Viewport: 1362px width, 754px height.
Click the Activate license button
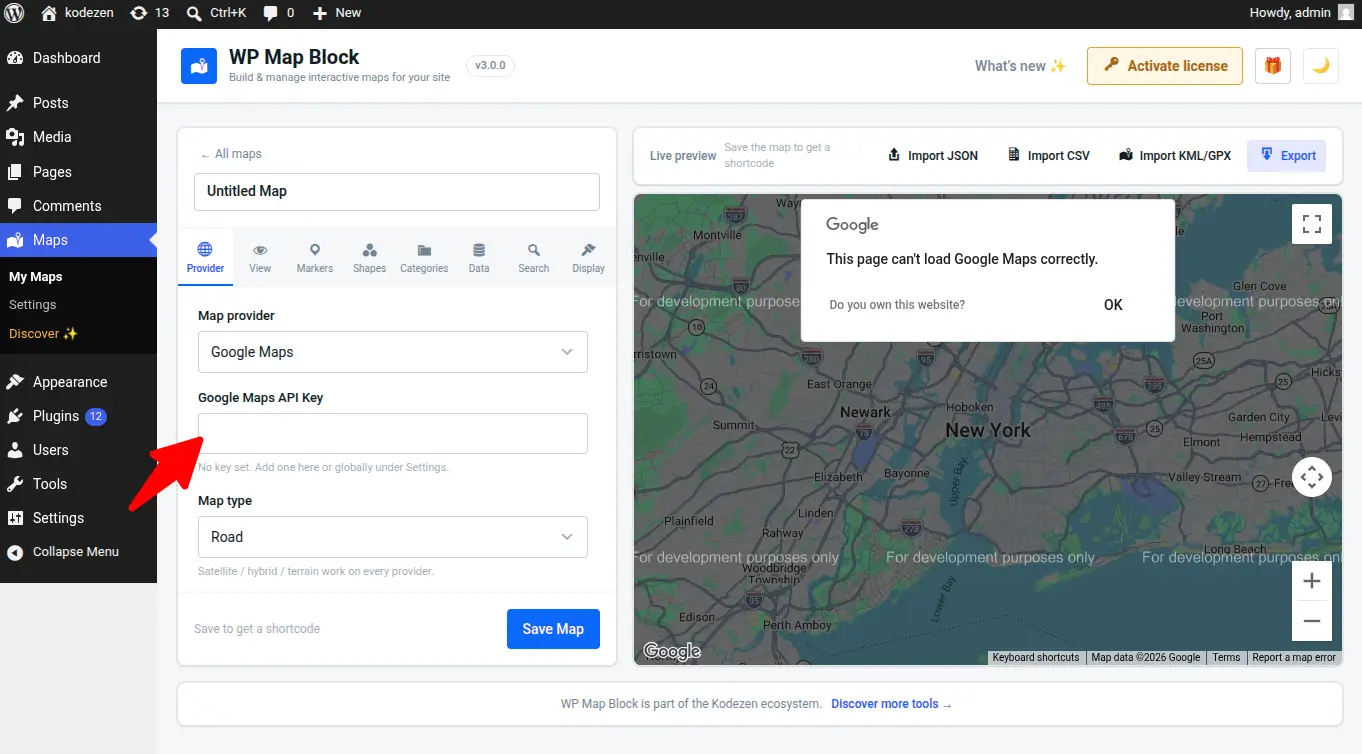point(1165,66)
